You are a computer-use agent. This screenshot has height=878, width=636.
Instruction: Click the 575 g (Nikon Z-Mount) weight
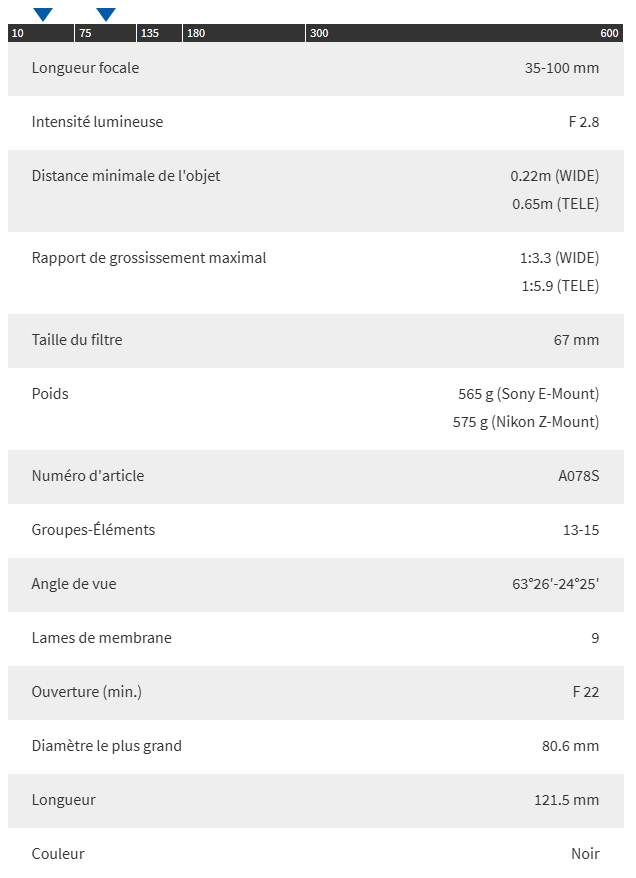525,422
